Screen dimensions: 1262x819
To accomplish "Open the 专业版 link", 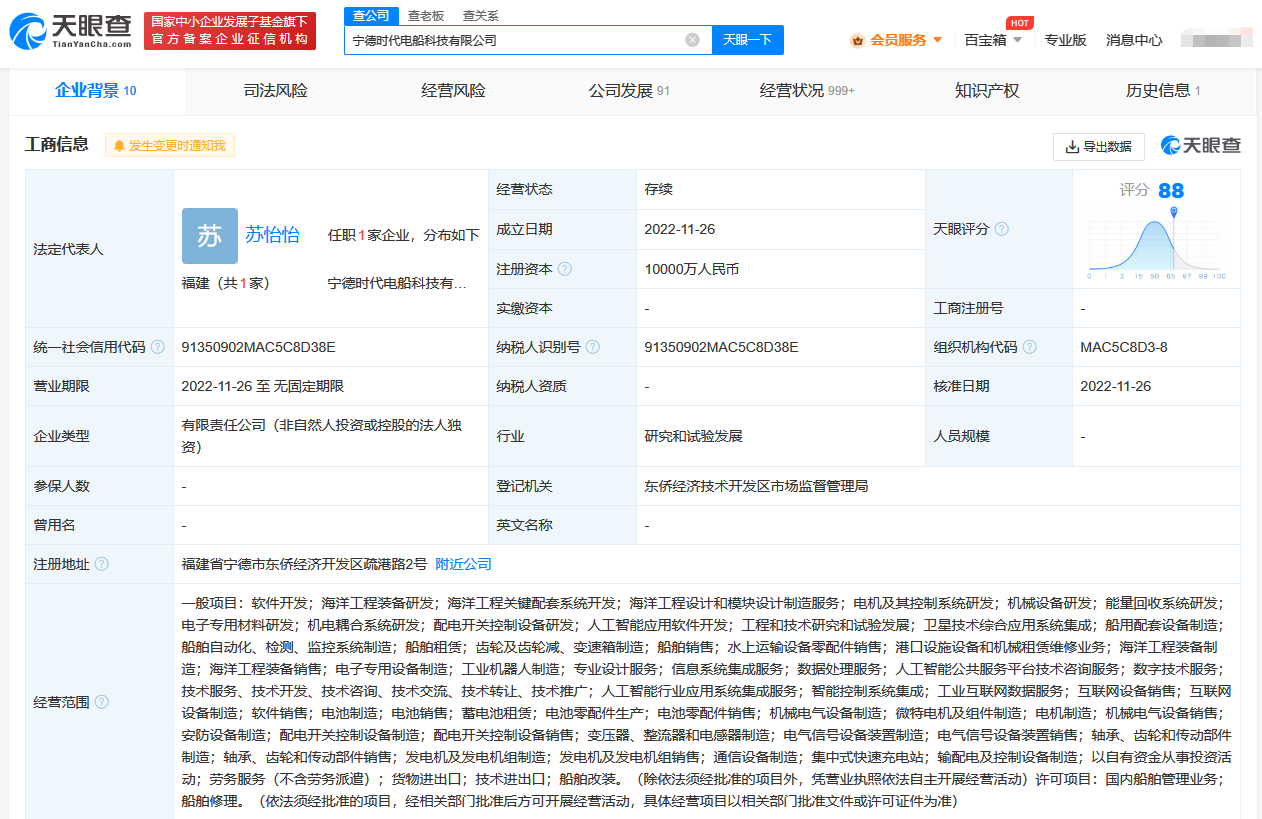I will [x=1065, y=40].
